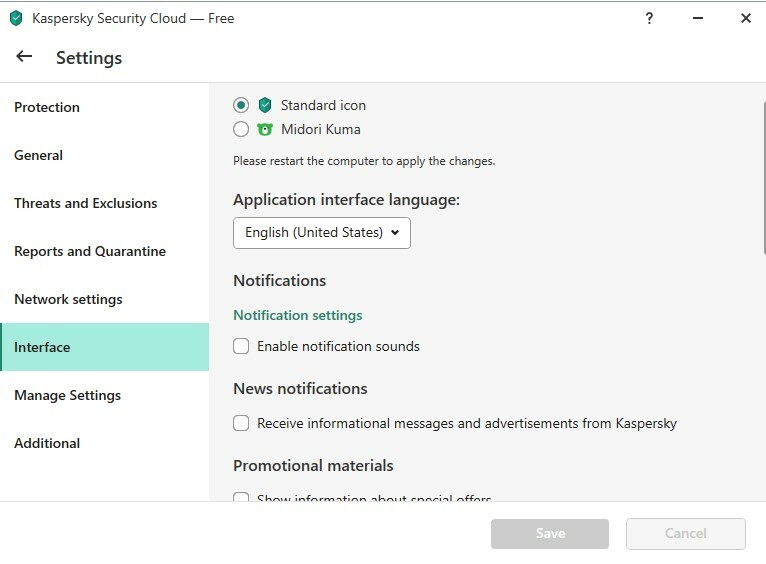Click the back arrow next to Settings

click(24, 57)
